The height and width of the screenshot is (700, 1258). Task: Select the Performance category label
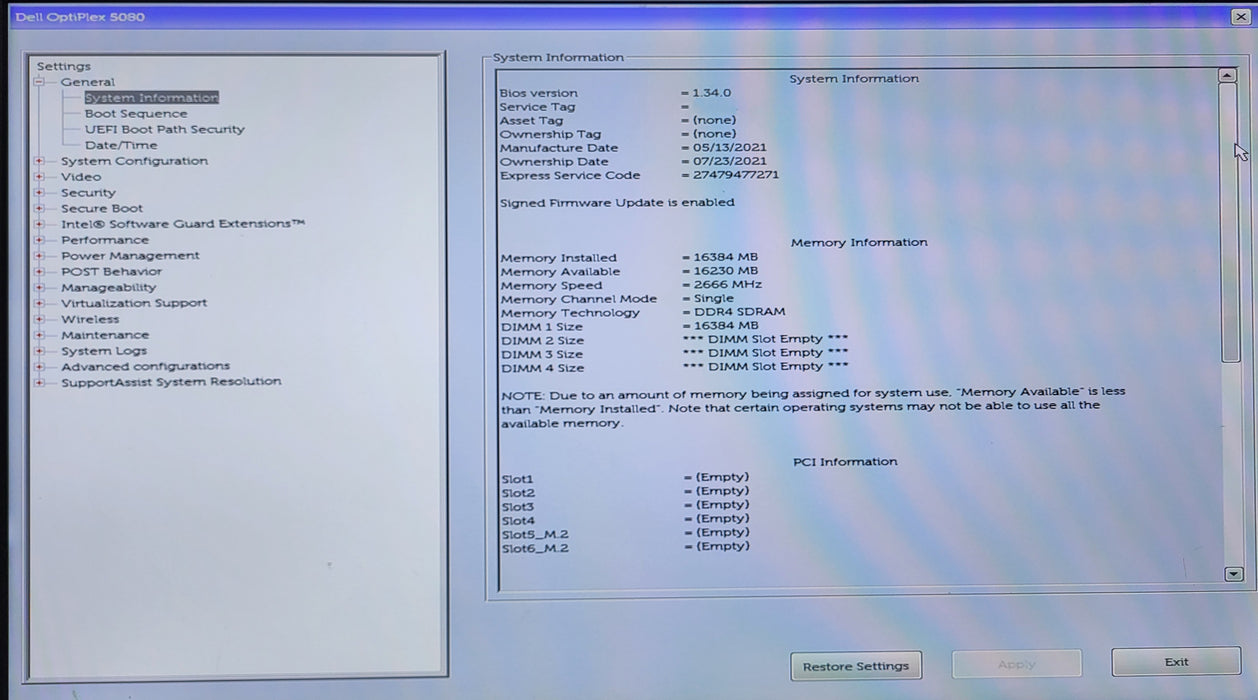[x=104, y=240]
